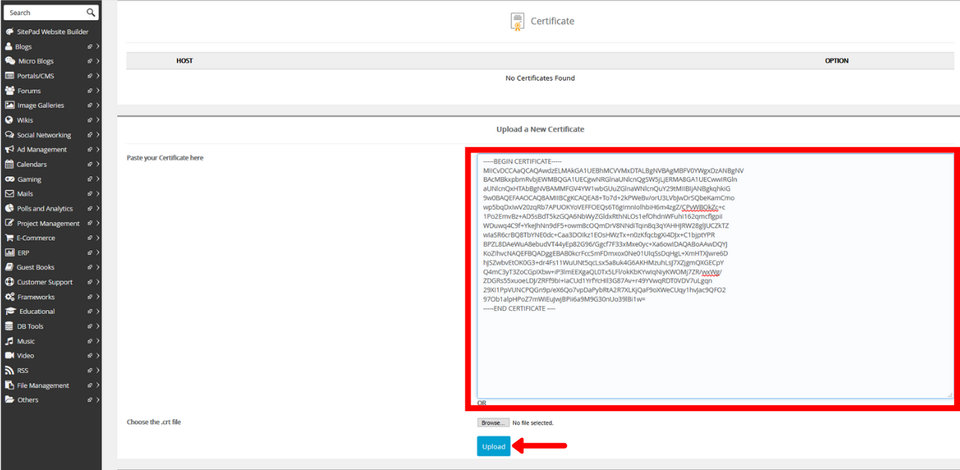Click the Forums category icon
Screen dimensions: 960x470
coord(9,91)
